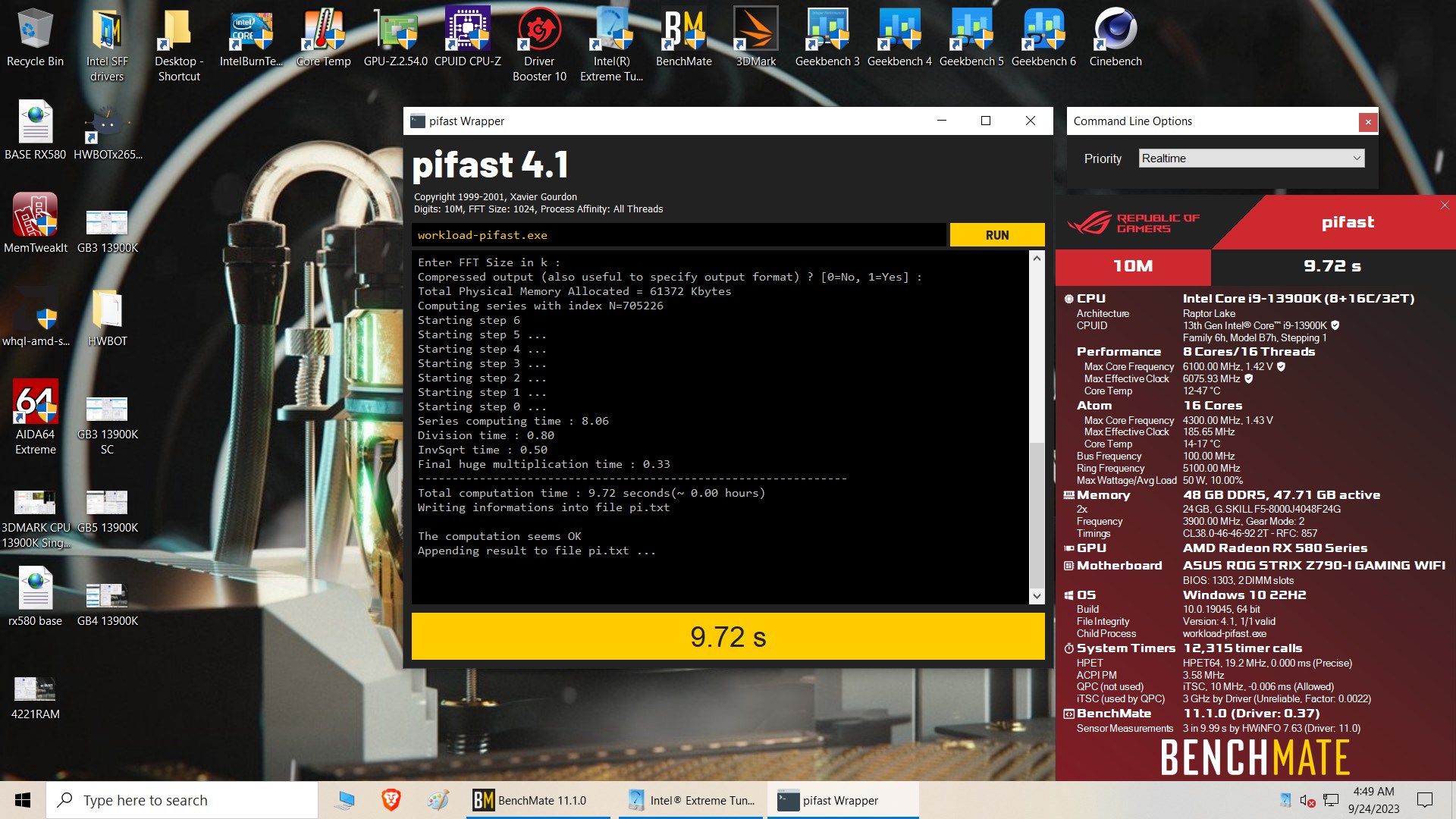Viewport: 1456px width, 819px height.
Task: Launch Intel Extreme Tuning Utility desktop icon
Action: (x=612, y=44)
